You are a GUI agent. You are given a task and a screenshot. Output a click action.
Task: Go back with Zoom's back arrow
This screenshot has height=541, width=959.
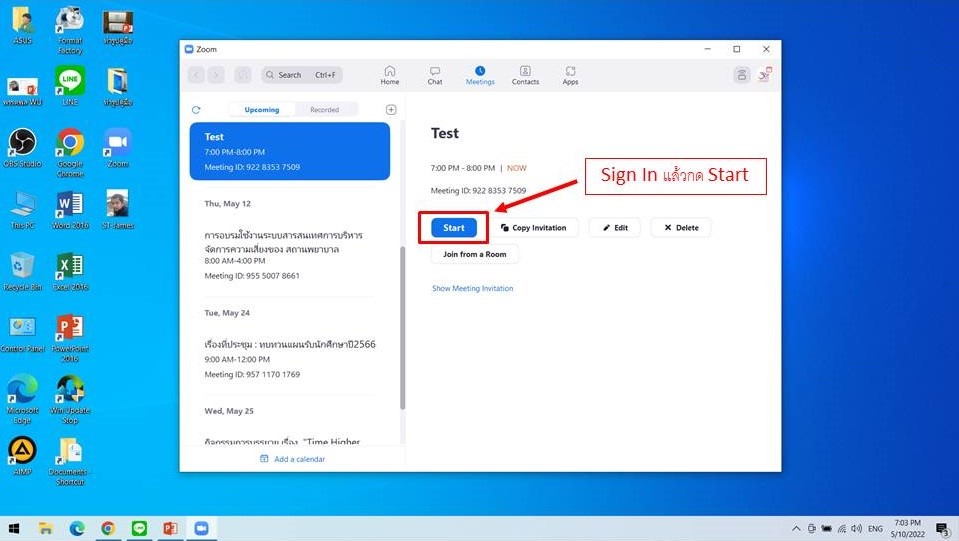(196, 75)
